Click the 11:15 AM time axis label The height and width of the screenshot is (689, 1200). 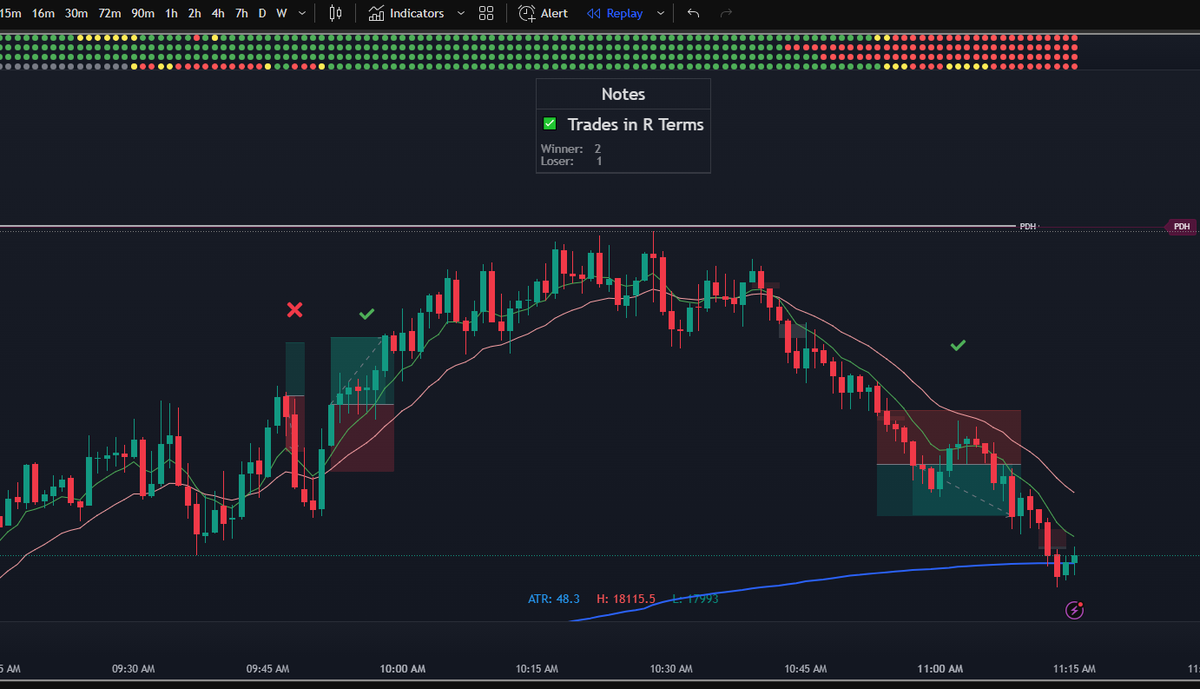pyautogui.click(x=1074, y=668)
